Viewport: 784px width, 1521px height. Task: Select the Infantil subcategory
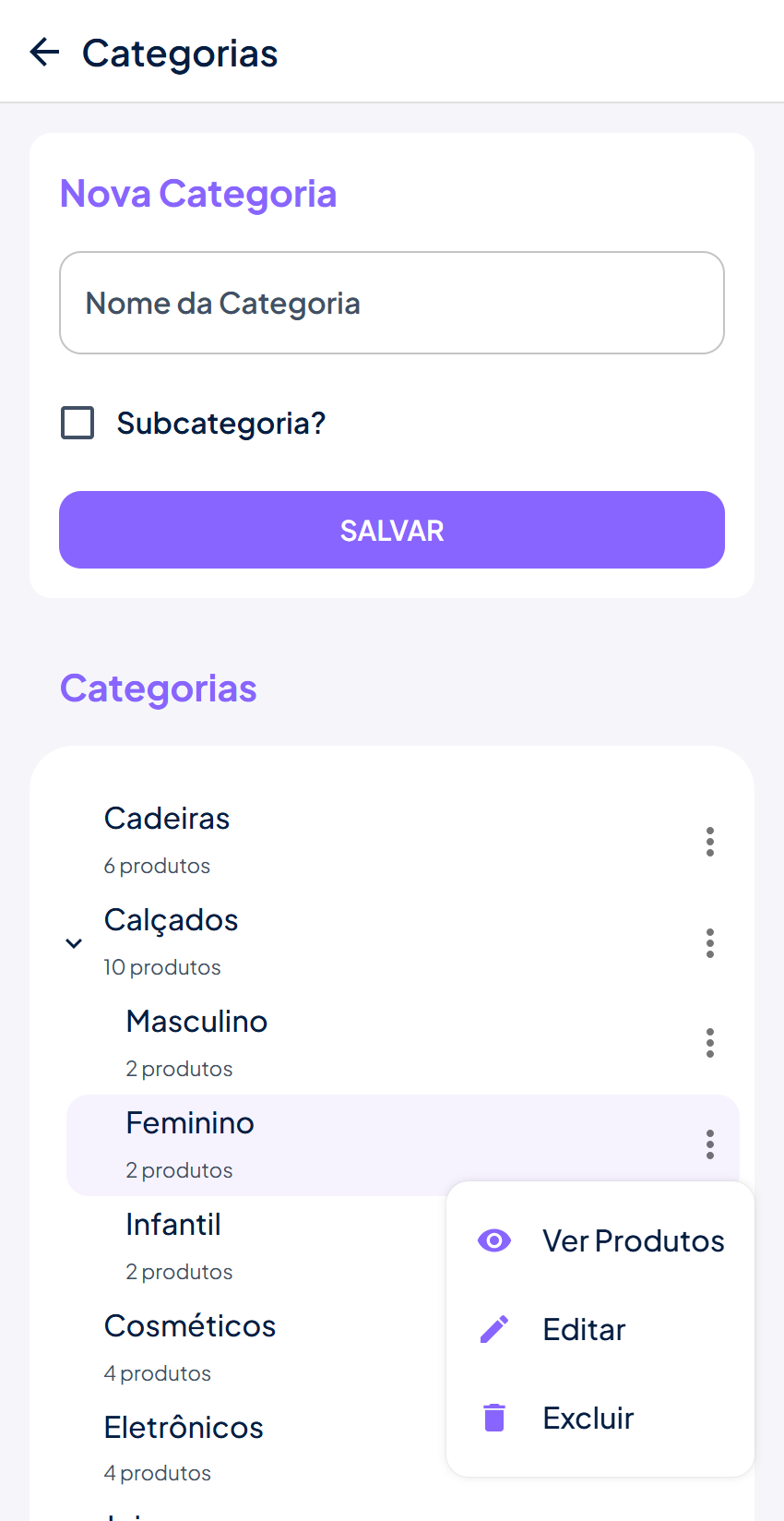173,1226
